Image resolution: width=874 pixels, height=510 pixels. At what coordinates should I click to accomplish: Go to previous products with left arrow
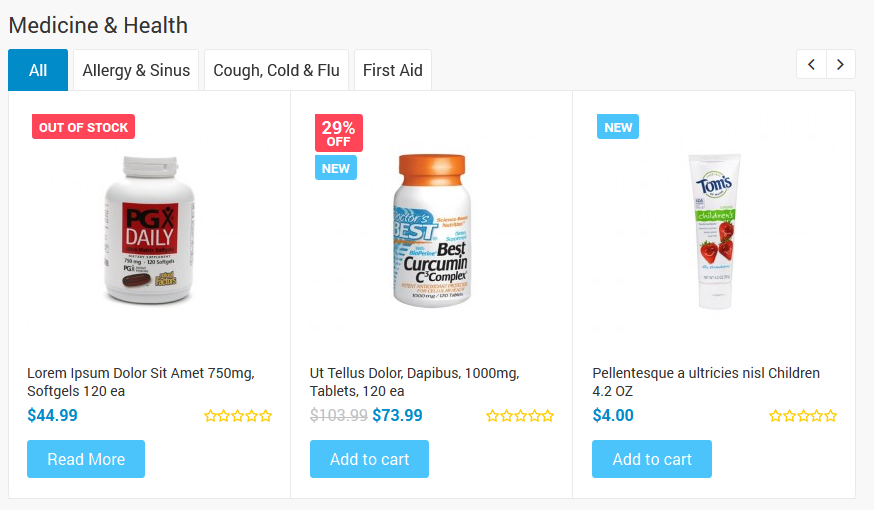(811, 64)
